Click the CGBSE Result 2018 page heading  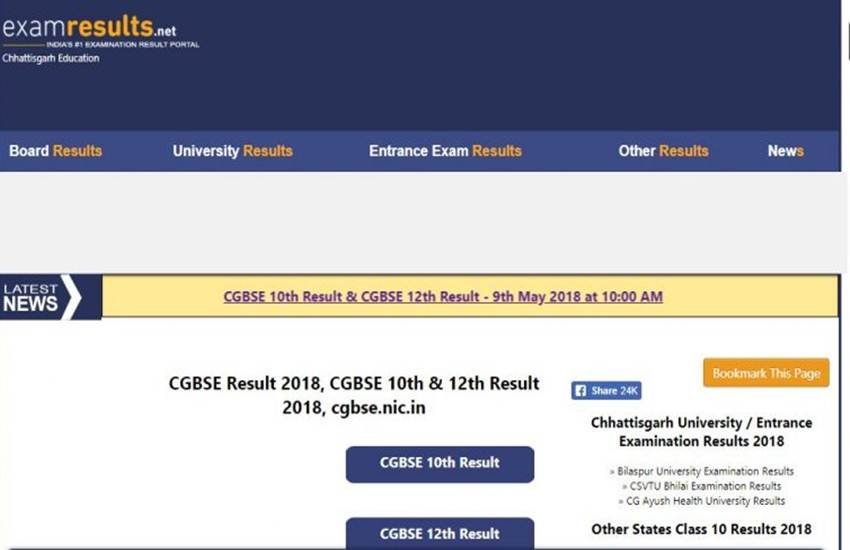(354, 395)
